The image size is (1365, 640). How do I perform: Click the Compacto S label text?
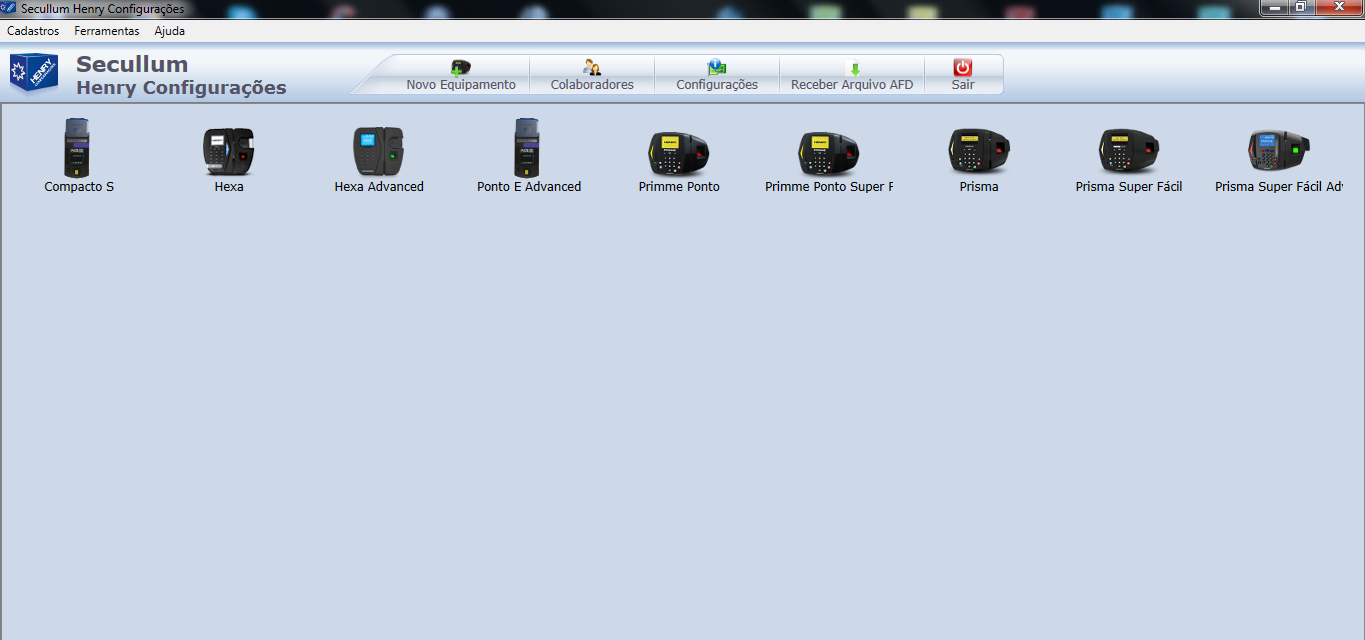point(79,186)
